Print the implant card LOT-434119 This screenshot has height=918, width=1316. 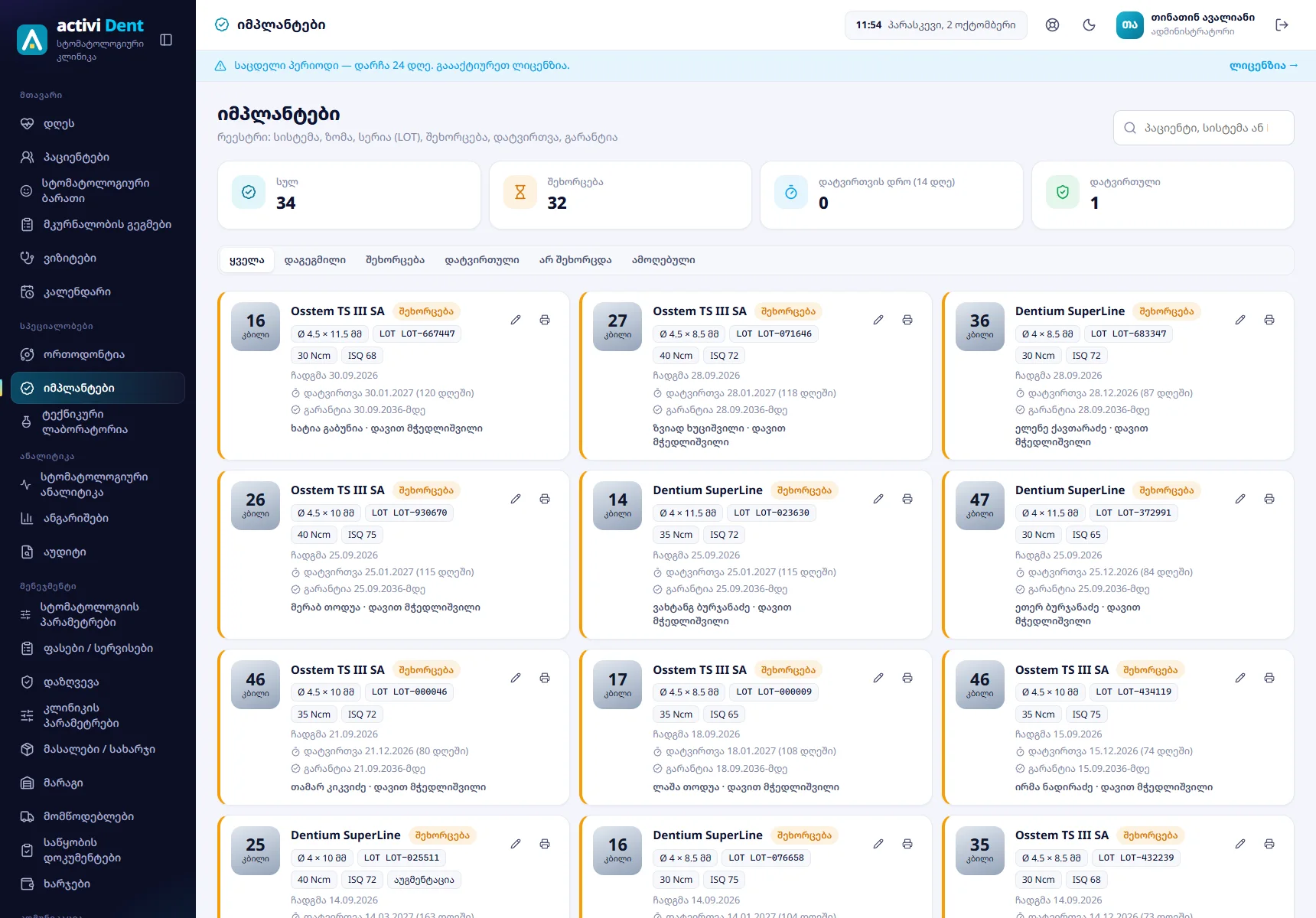[x=1269, y=678]
